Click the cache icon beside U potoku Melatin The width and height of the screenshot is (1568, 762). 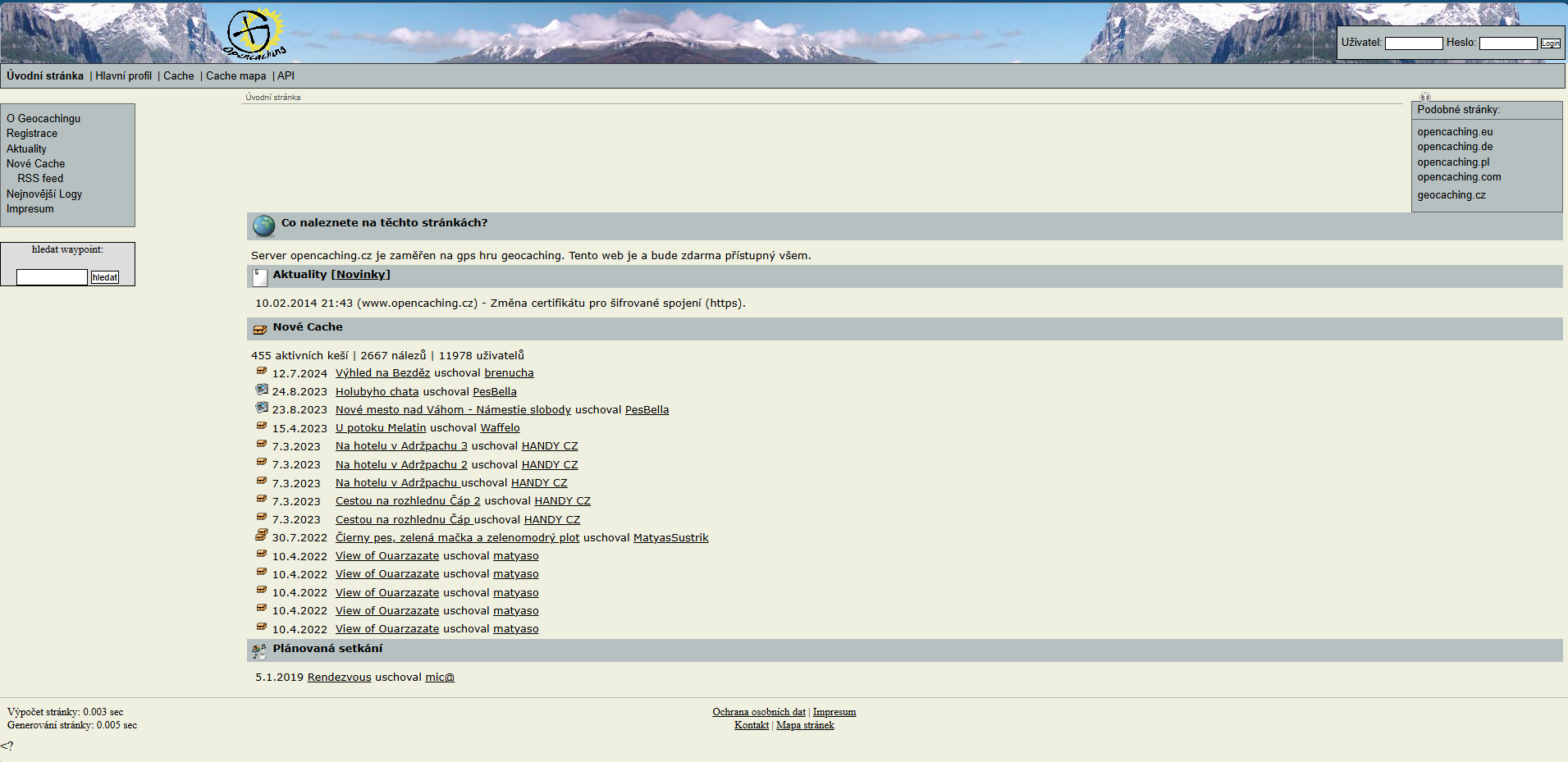[x=262, y=427]
